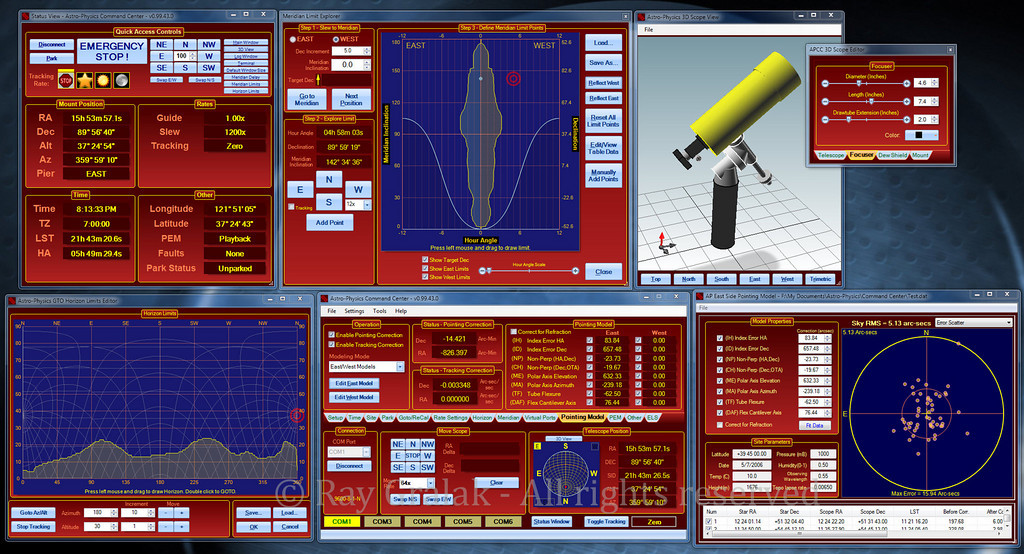
Task: Select North view in 3D Scope View
Action: point(689,279)
